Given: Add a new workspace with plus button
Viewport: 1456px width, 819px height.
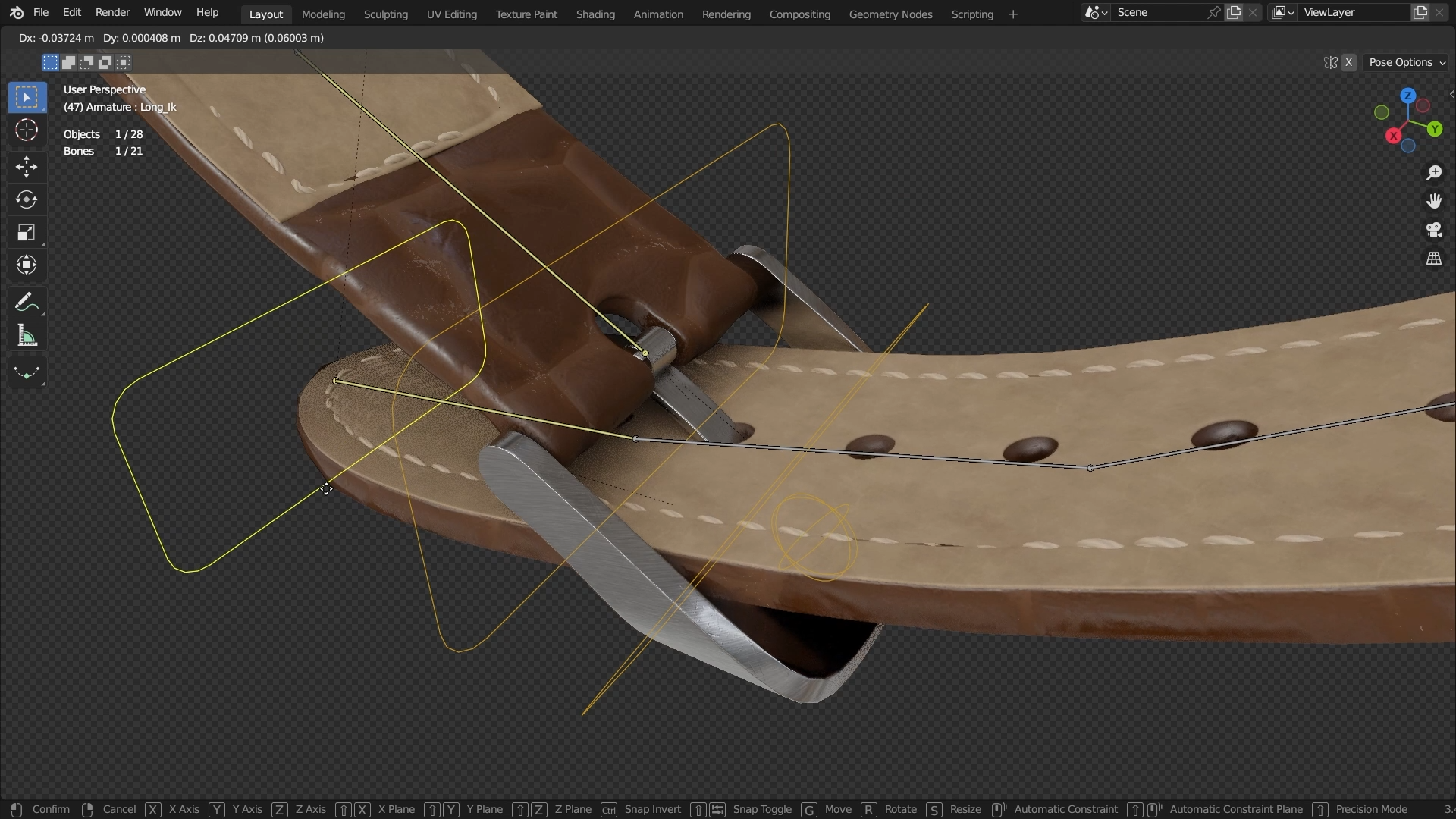Looking at the screenshot, I should [1012, 14].
